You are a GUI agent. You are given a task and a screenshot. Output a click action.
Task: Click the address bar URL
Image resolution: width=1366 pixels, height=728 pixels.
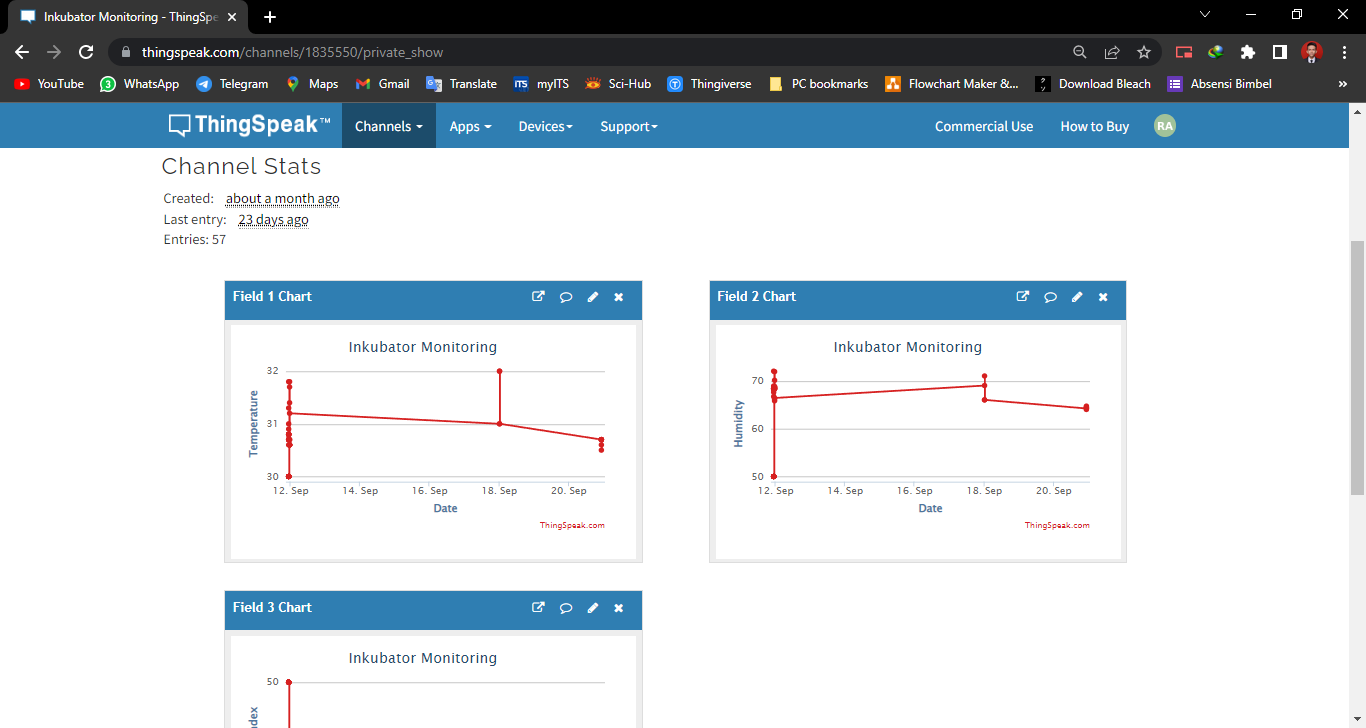click(292, 52)
